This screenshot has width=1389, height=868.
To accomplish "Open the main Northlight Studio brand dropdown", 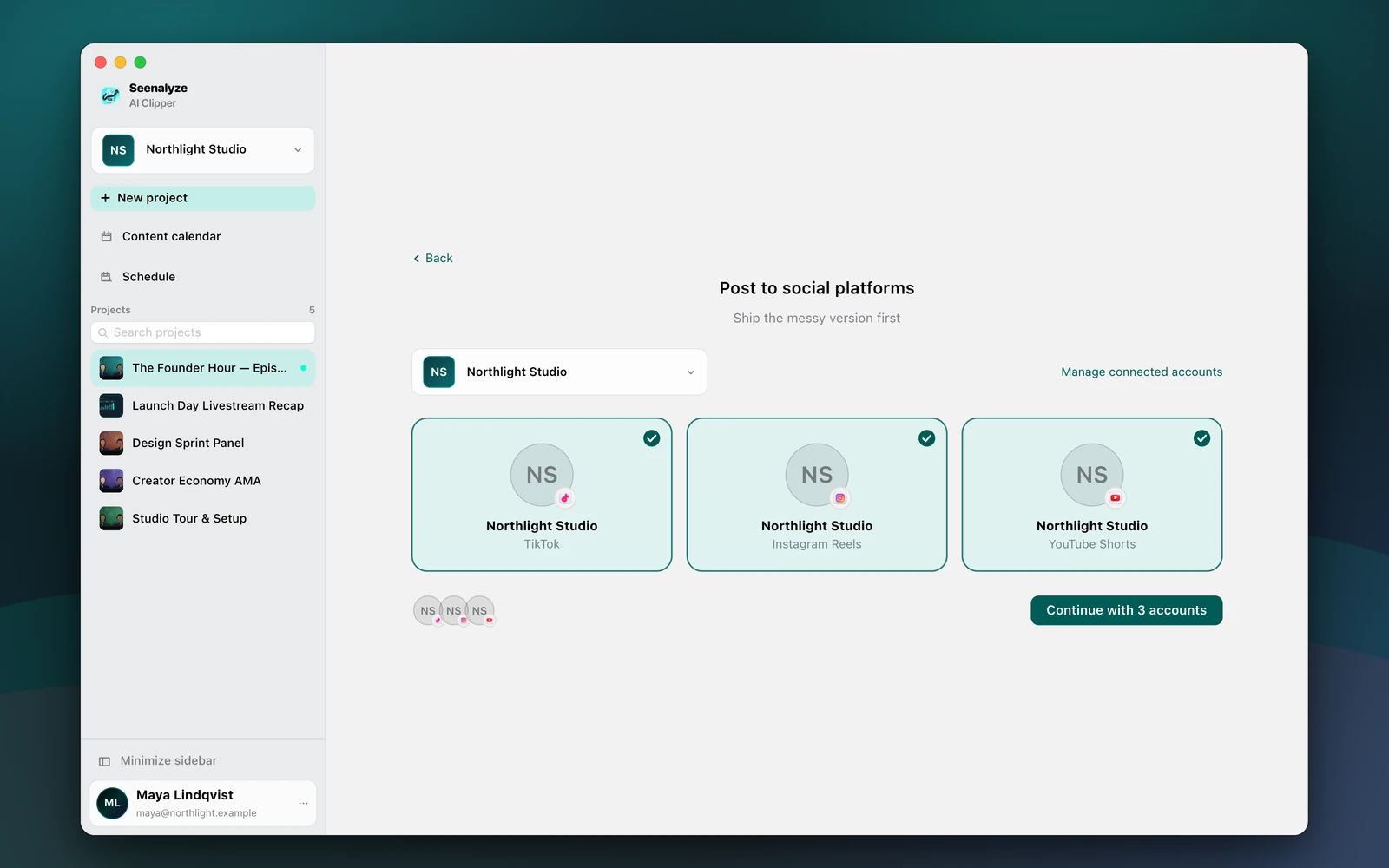I will coord(560,372).
